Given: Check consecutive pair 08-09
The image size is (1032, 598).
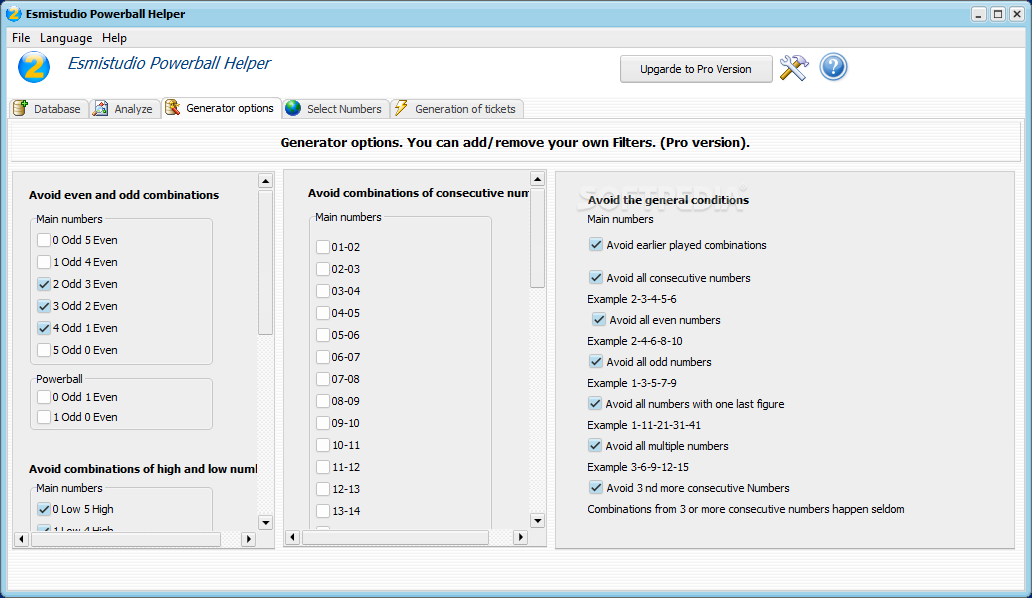Looking at the screenshot, I should coord(323,401).
